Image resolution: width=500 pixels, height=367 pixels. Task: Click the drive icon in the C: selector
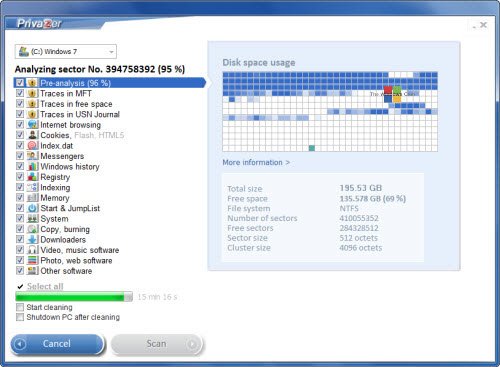coord(24,51)
